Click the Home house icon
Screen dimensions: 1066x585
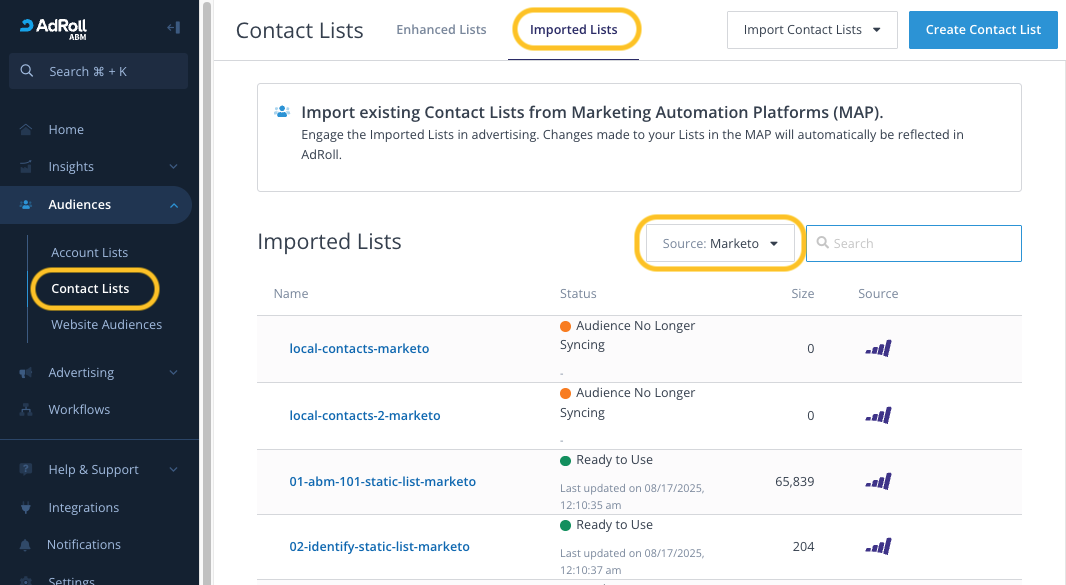pyautogui.click(x=26, y=130)
